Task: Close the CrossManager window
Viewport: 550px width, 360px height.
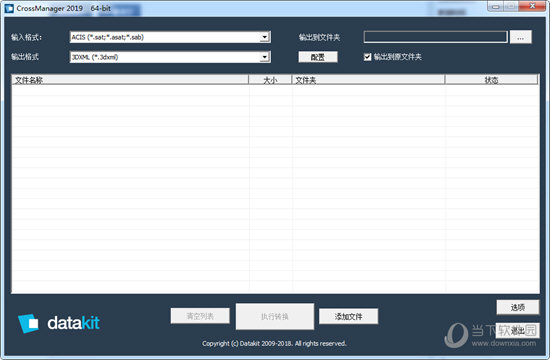Action: 532,6
